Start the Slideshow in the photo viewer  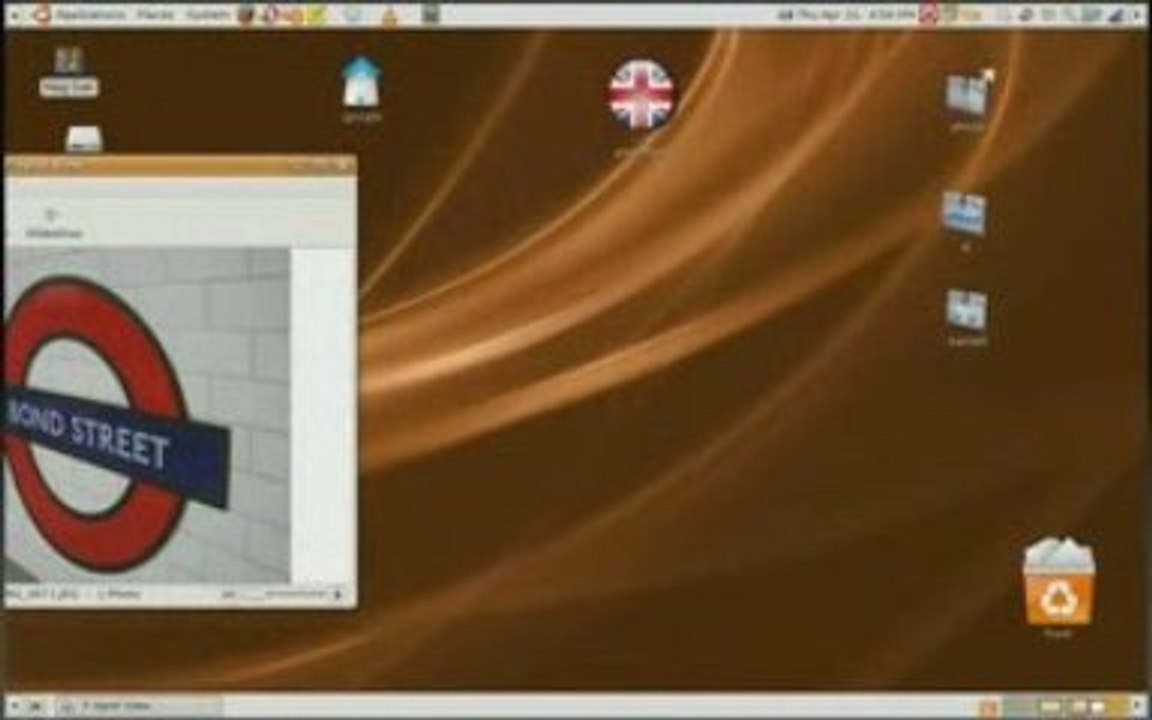coord(54,223)
